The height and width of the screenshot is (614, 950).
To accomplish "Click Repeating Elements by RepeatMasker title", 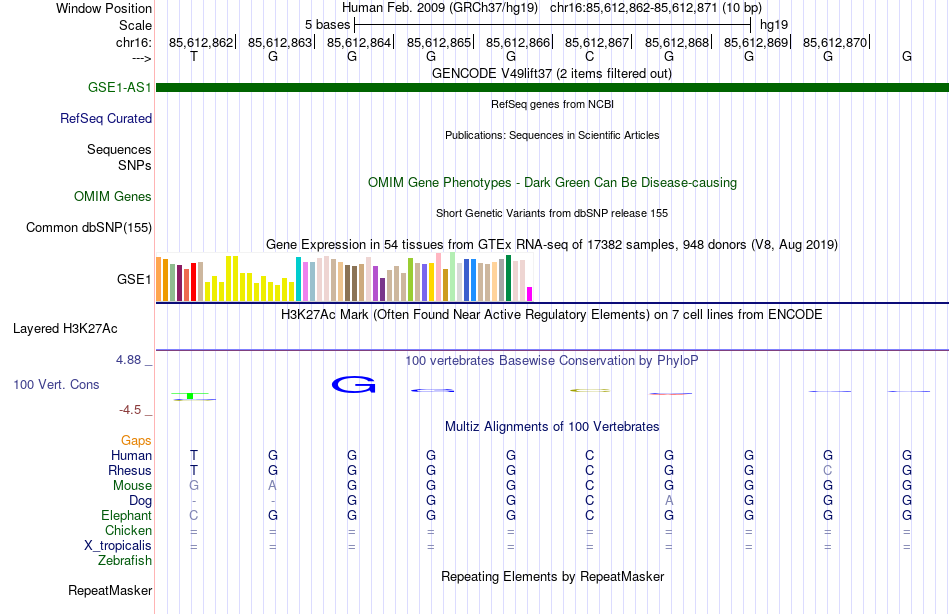I will [x=553, y=576].
